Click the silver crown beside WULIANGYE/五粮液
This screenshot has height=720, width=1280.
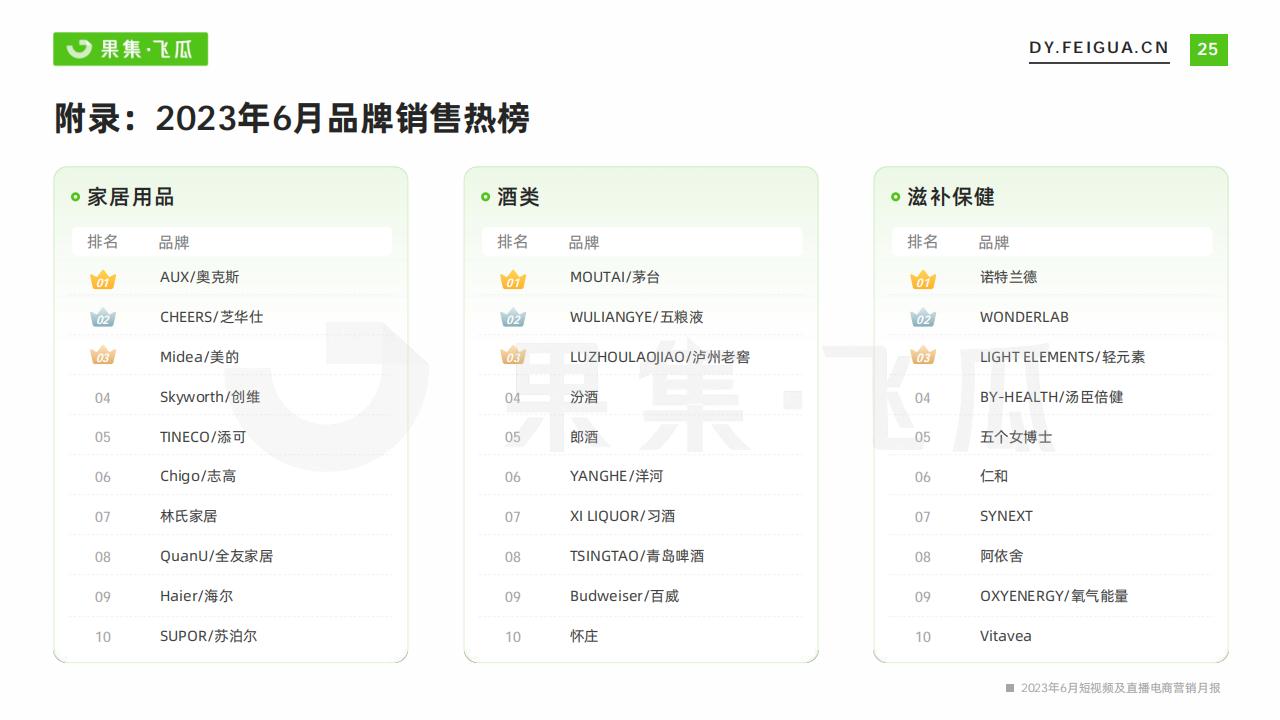[513, 318]
